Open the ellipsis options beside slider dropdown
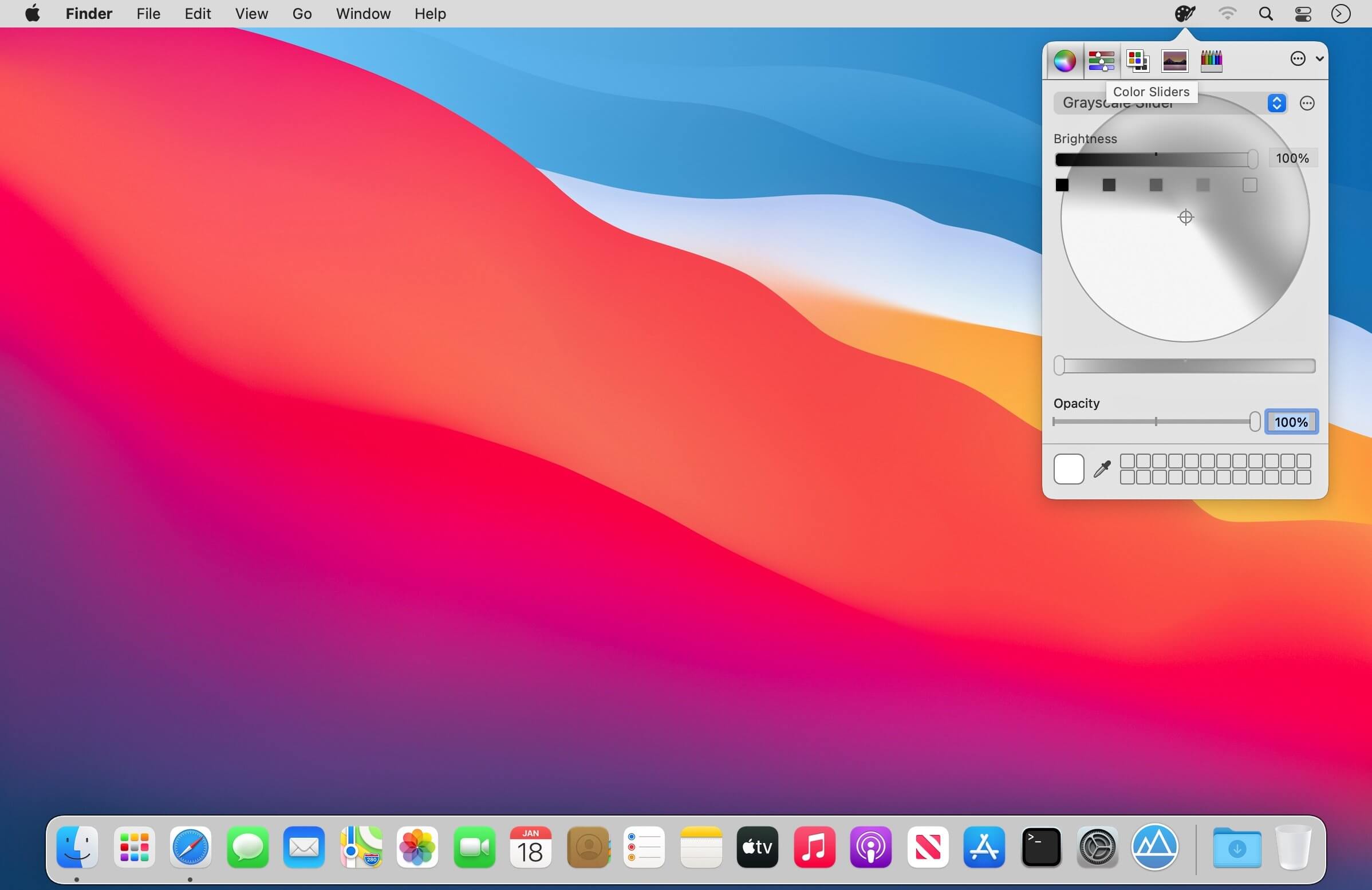 (x=1307, y=103)
